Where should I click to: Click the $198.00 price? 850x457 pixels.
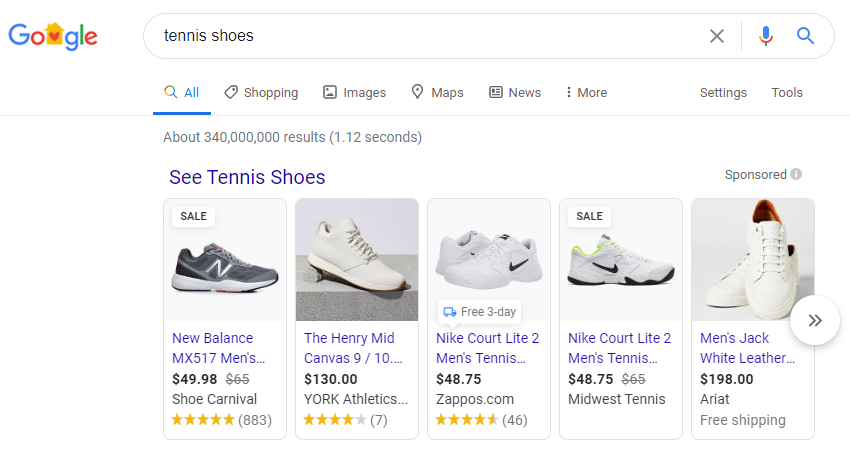[x=726, y=379]
